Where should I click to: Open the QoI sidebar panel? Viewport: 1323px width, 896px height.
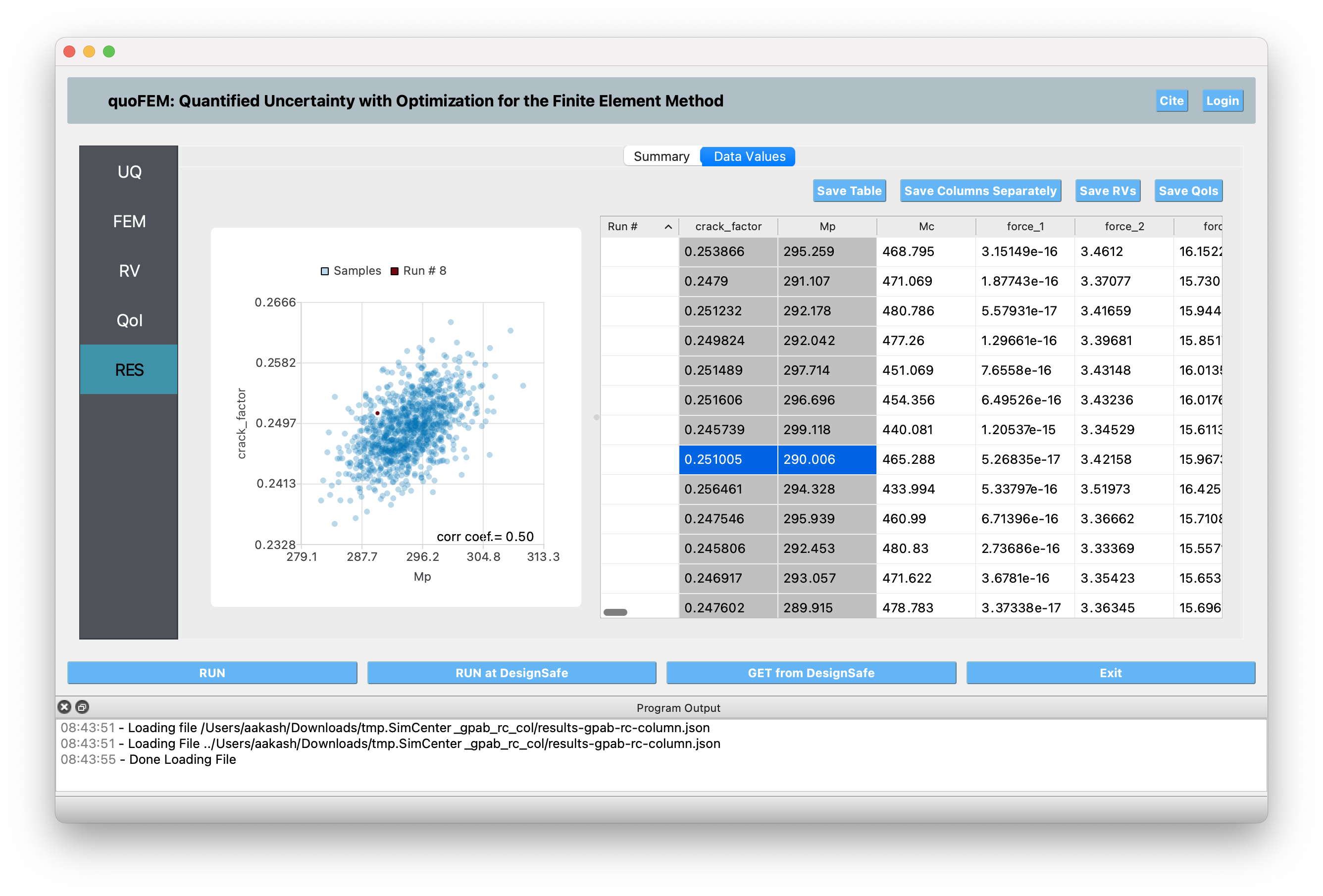(x=129, y=320)
